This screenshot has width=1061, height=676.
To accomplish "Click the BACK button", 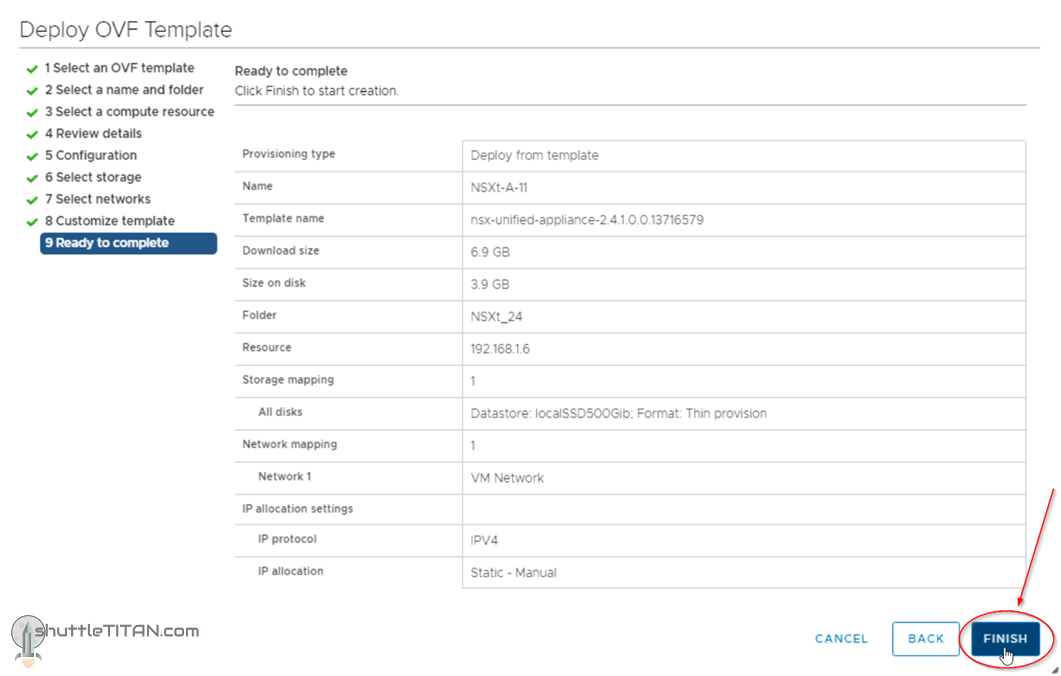I will (x=925, y=639).
